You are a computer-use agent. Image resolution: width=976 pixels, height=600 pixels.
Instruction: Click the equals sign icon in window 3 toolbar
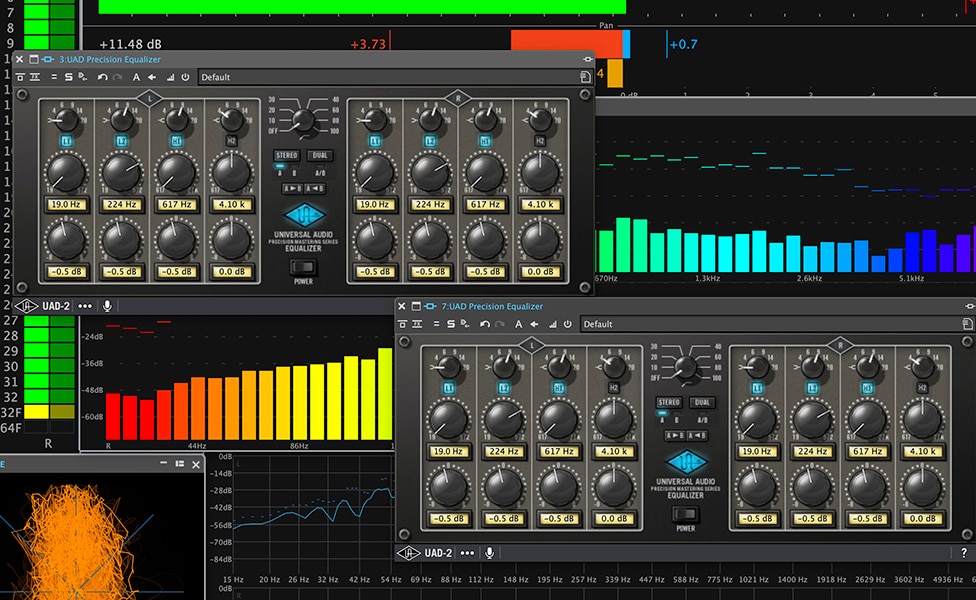[54, 77]
